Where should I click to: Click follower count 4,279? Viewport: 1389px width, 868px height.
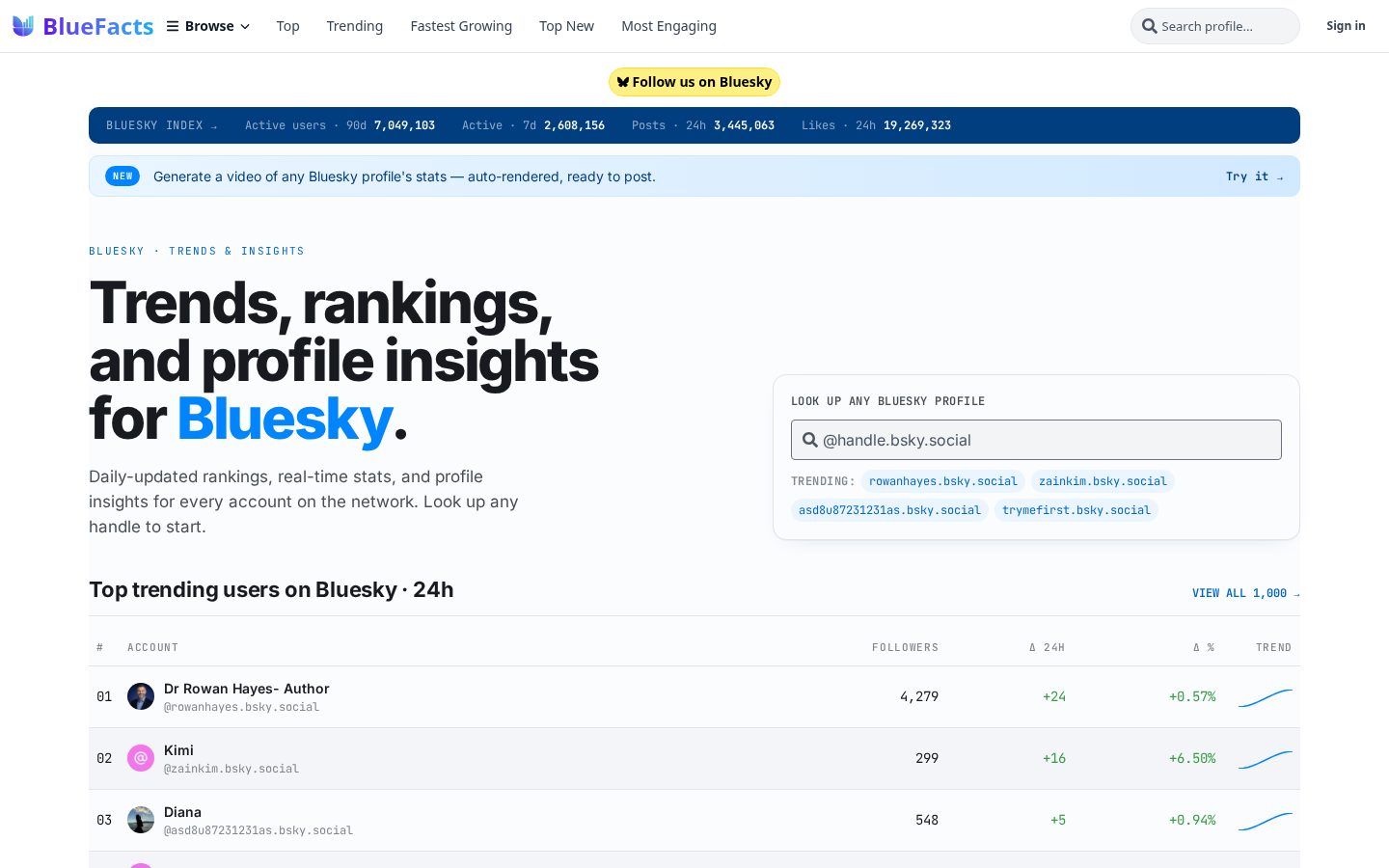click(919, 696)
